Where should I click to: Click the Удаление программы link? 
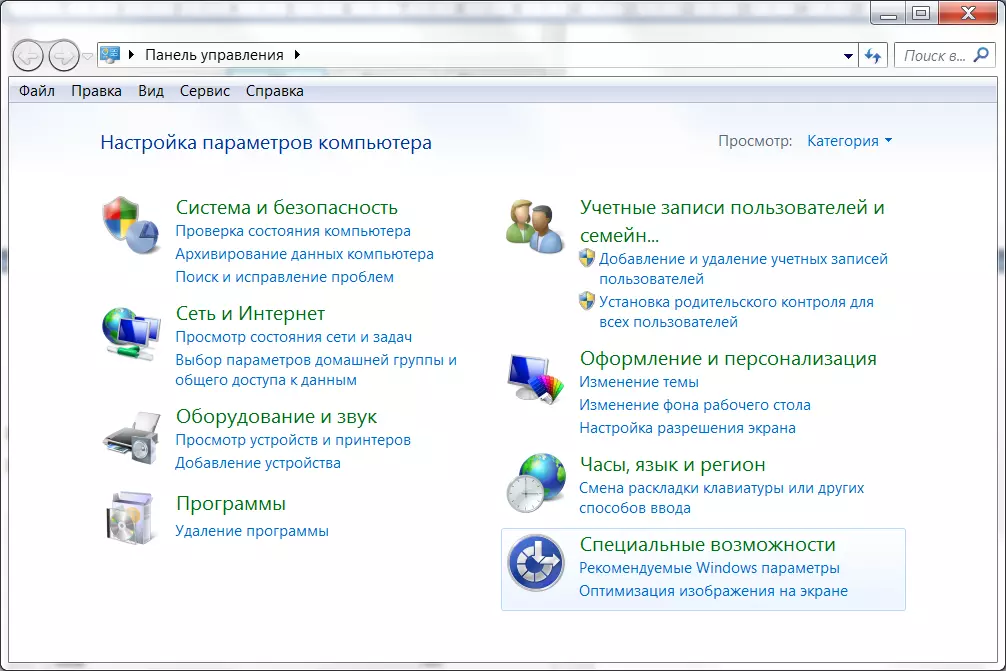point(252,531)
